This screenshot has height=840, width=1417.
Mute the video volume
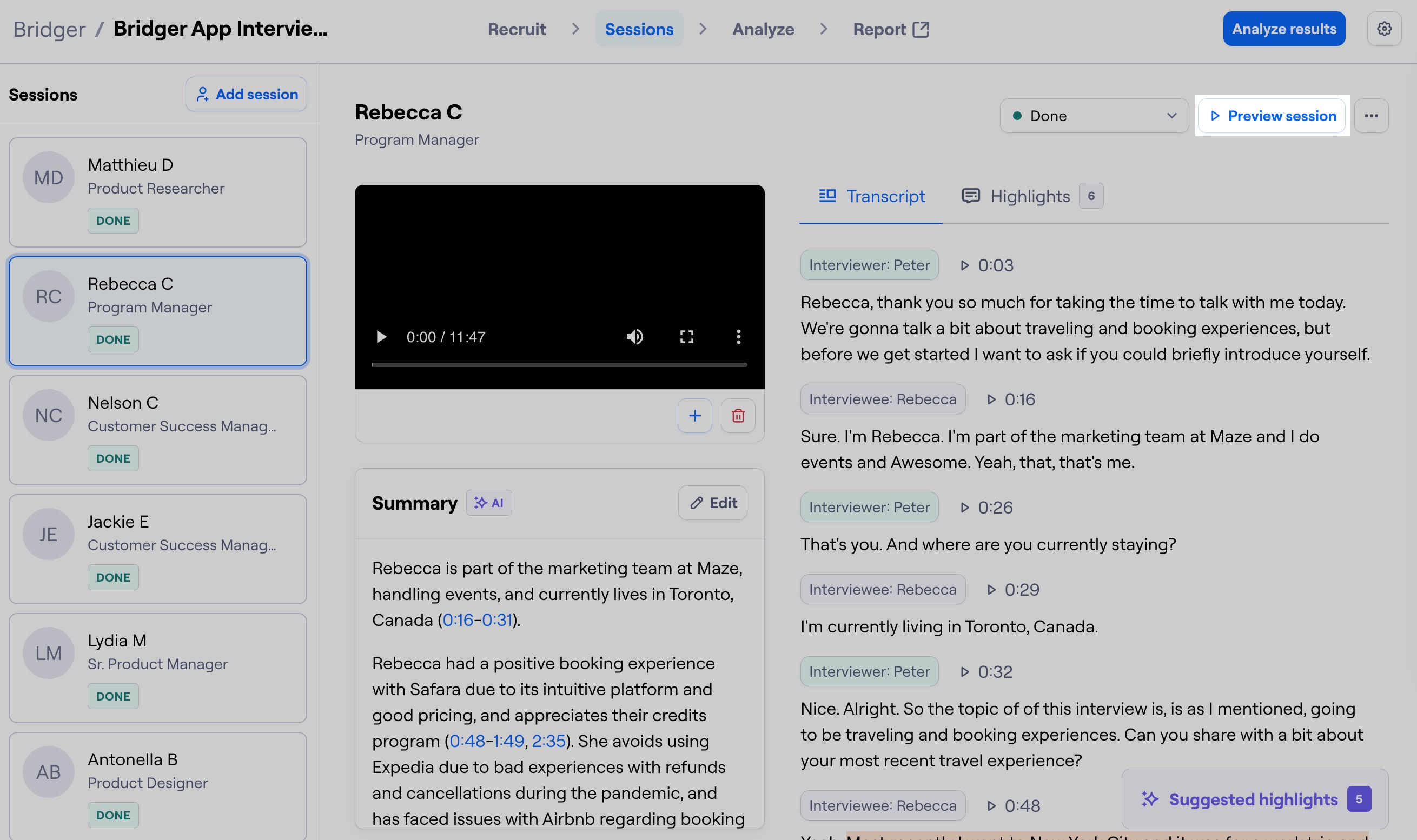[634, 337]
